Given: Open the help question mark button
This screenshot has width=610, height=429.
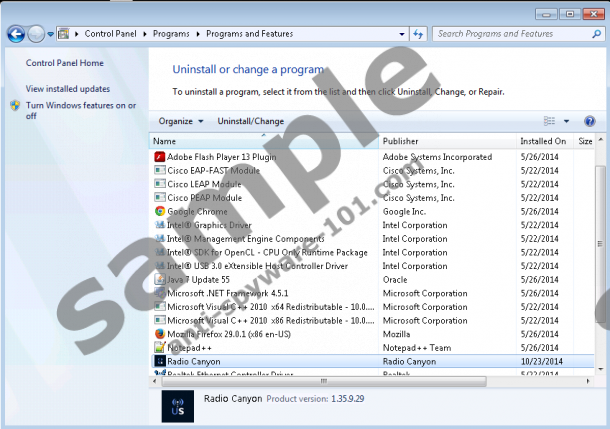Looking at the screenshot, I should (x=589, y=121).
